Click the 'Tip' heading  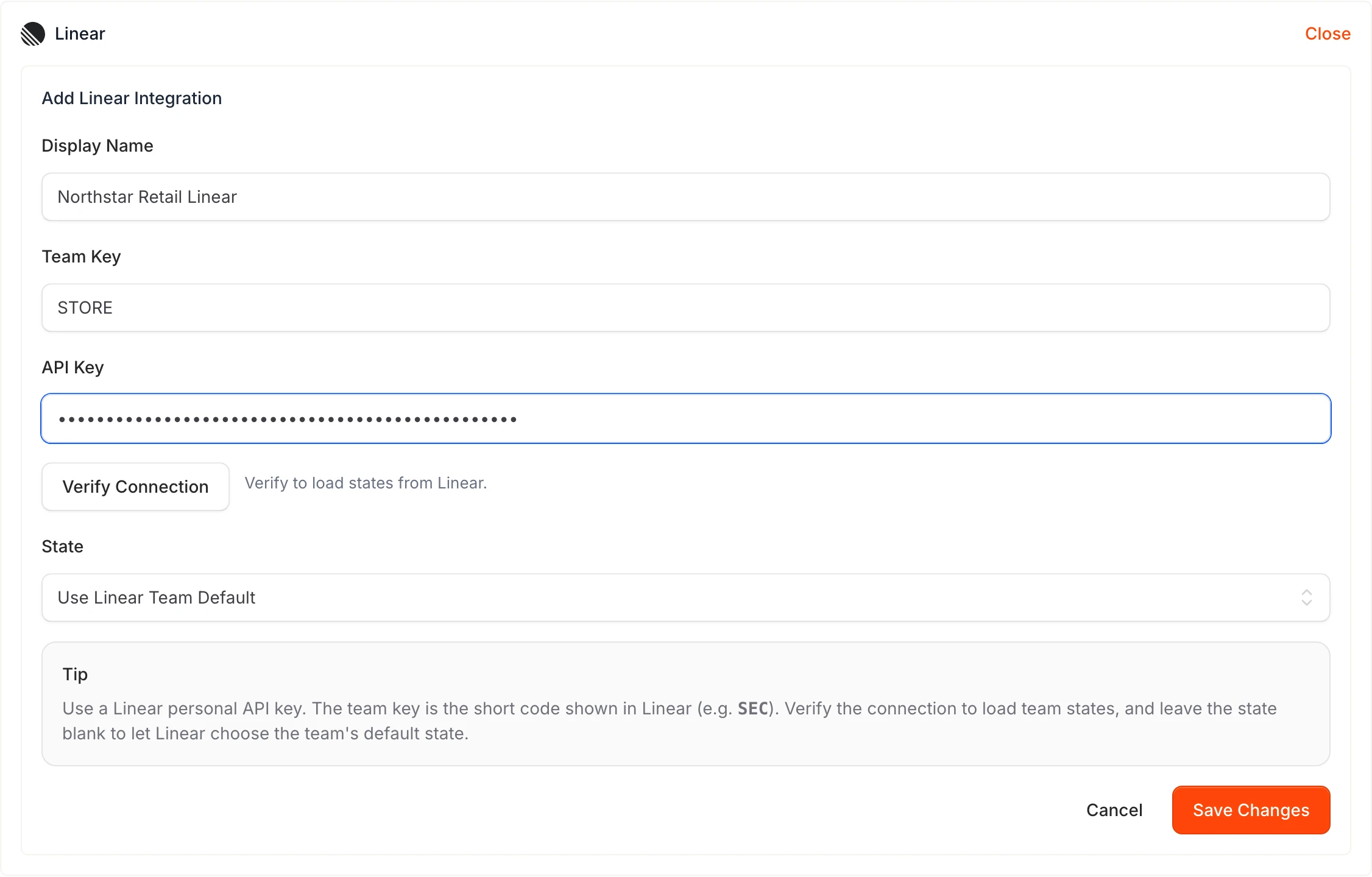[75, 674]
